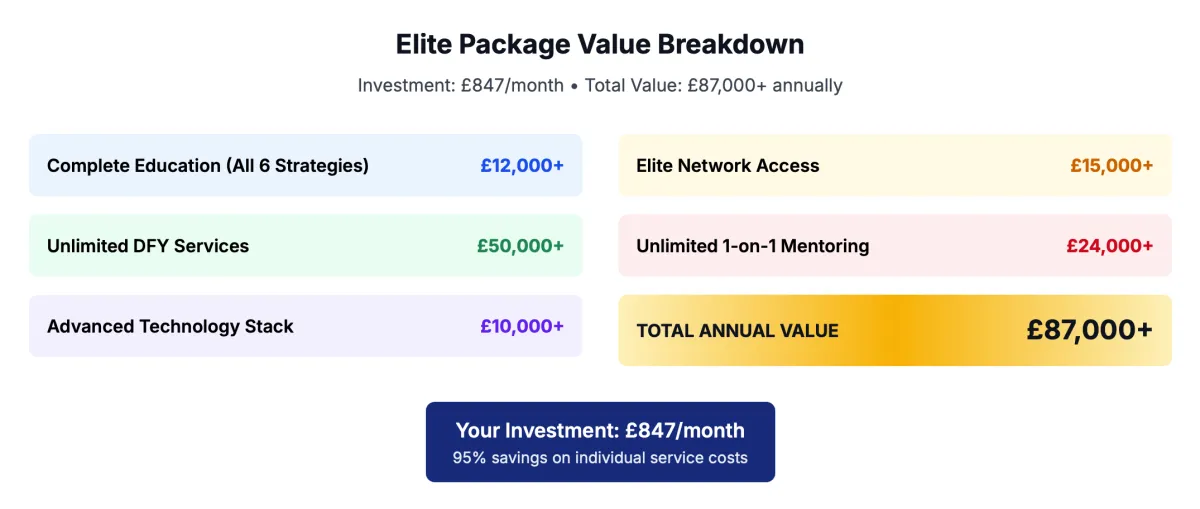Image resolution: width=1200 pixels, height=509 pixels.
Task: Open the Unlimited 1-on-1 Mentoring card
Action: 895,245
